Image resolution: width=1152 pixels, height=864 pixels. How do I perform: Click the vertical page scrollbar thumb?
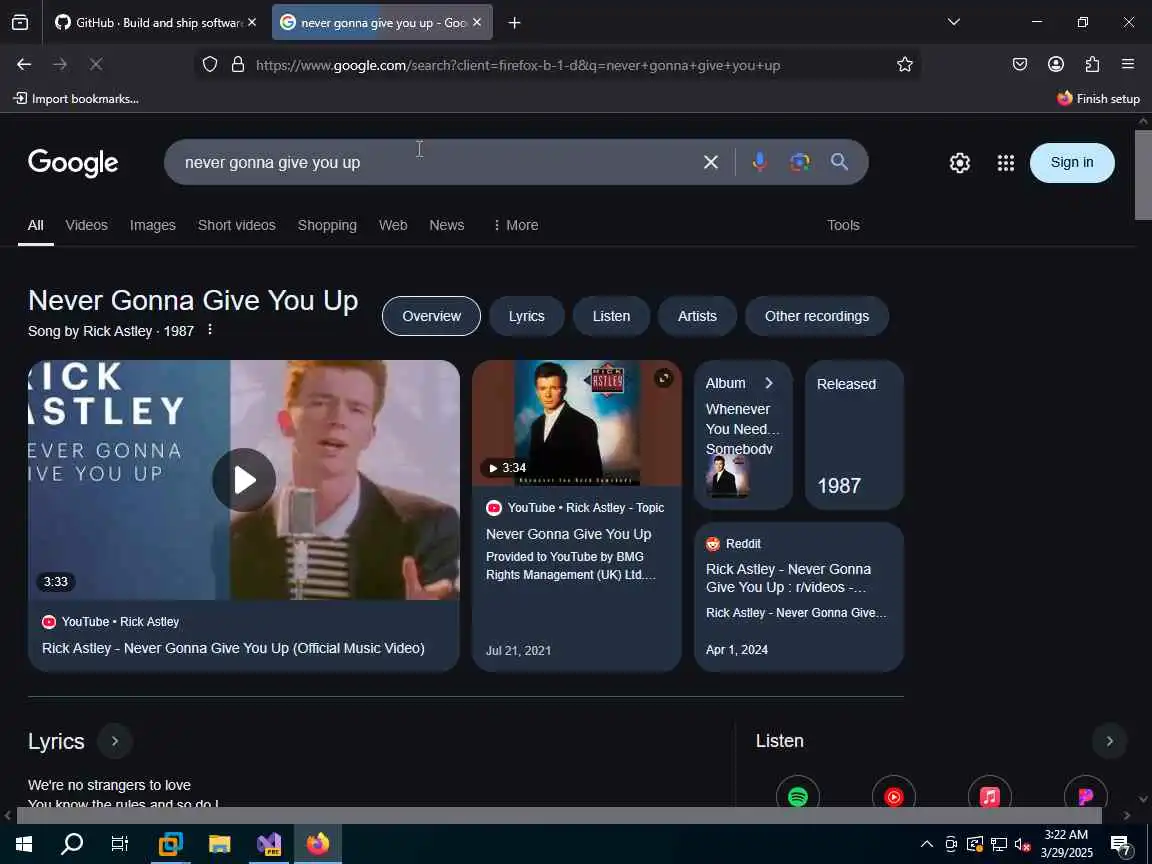[1143, 175]
